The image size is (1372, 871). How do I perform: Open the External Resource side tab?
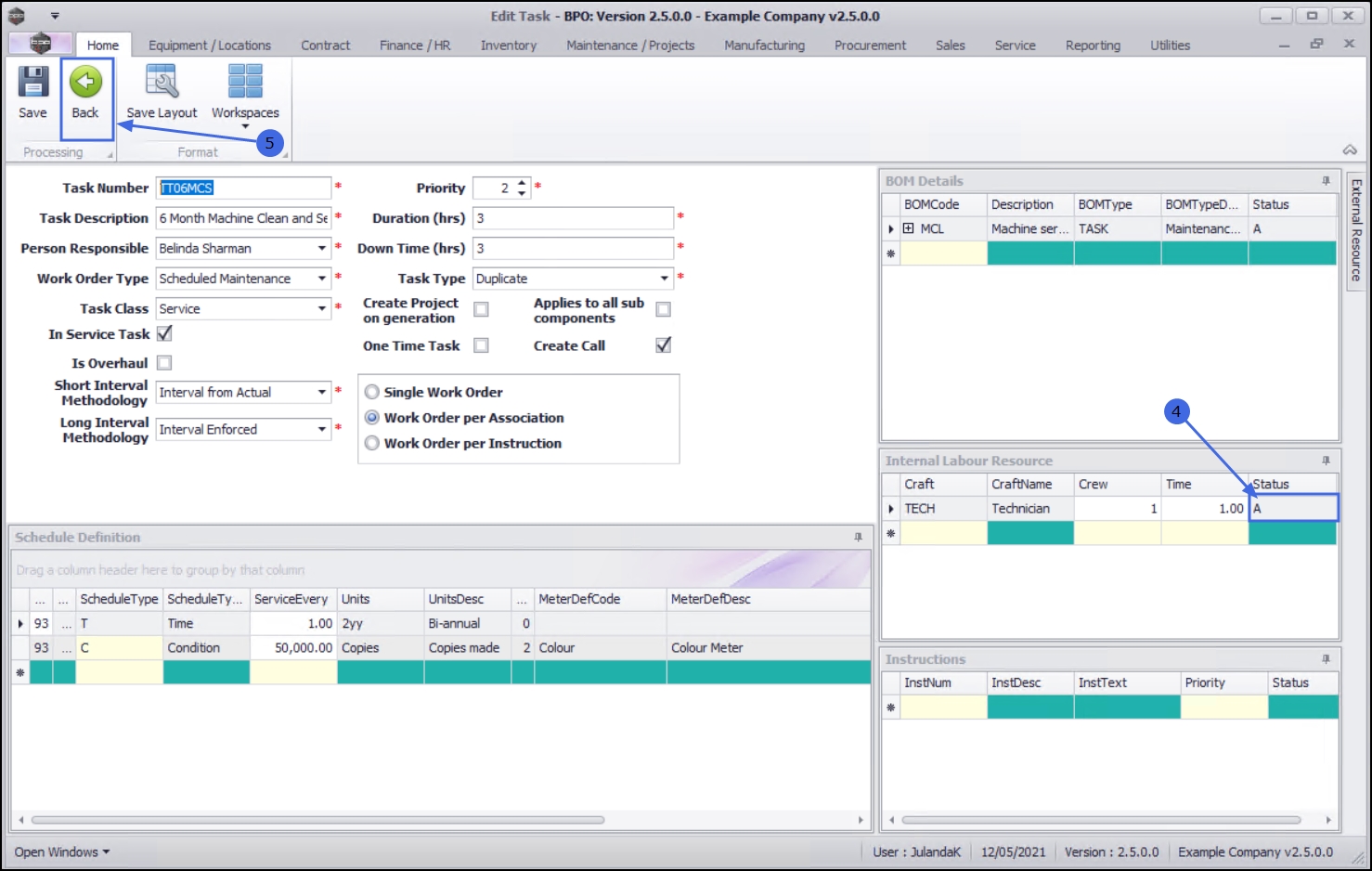pyautogui.click(x=1355, y=230)
